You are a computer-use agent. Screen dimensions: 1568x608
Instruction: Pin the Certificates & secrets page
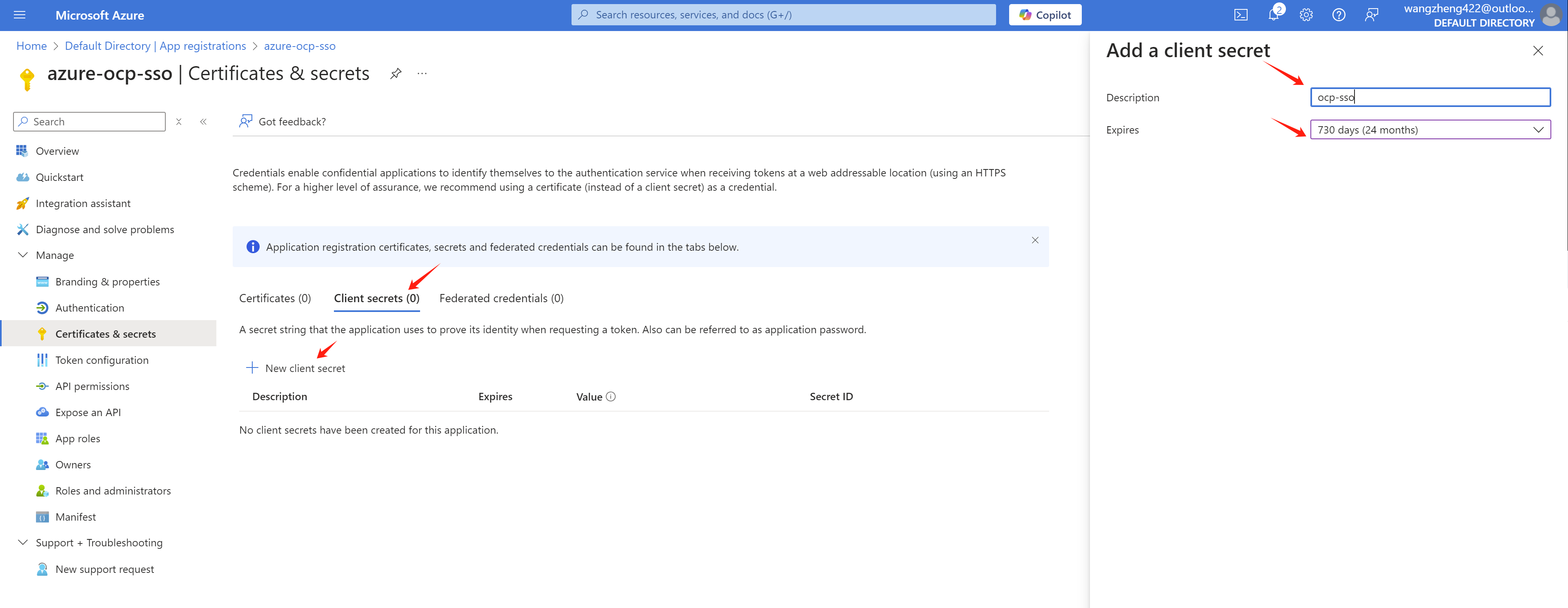(x=396, y=73)
